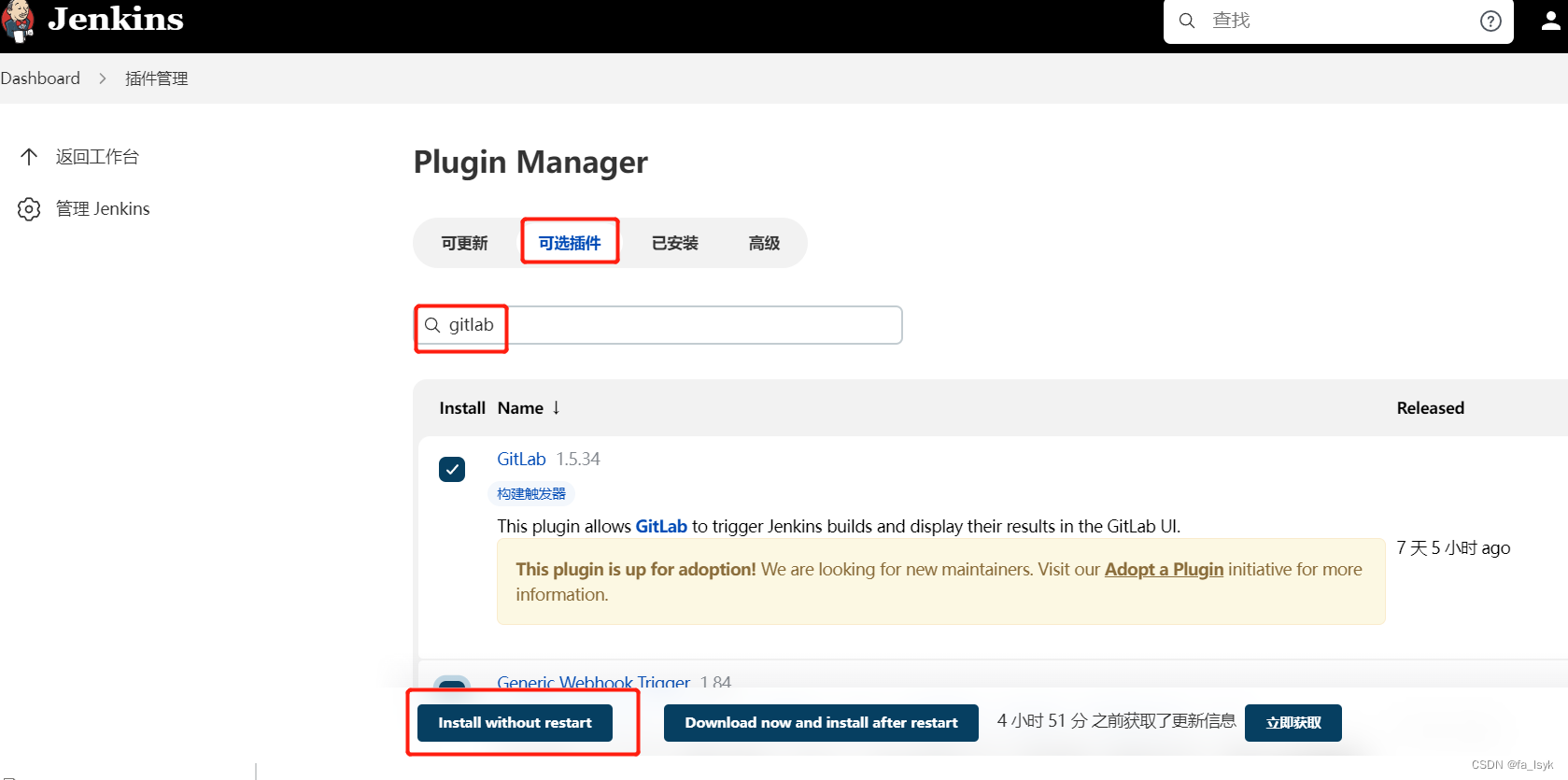Switch to 可更新 tab
The width and height of the screenshot is (1568, 780).
point(465,243)
